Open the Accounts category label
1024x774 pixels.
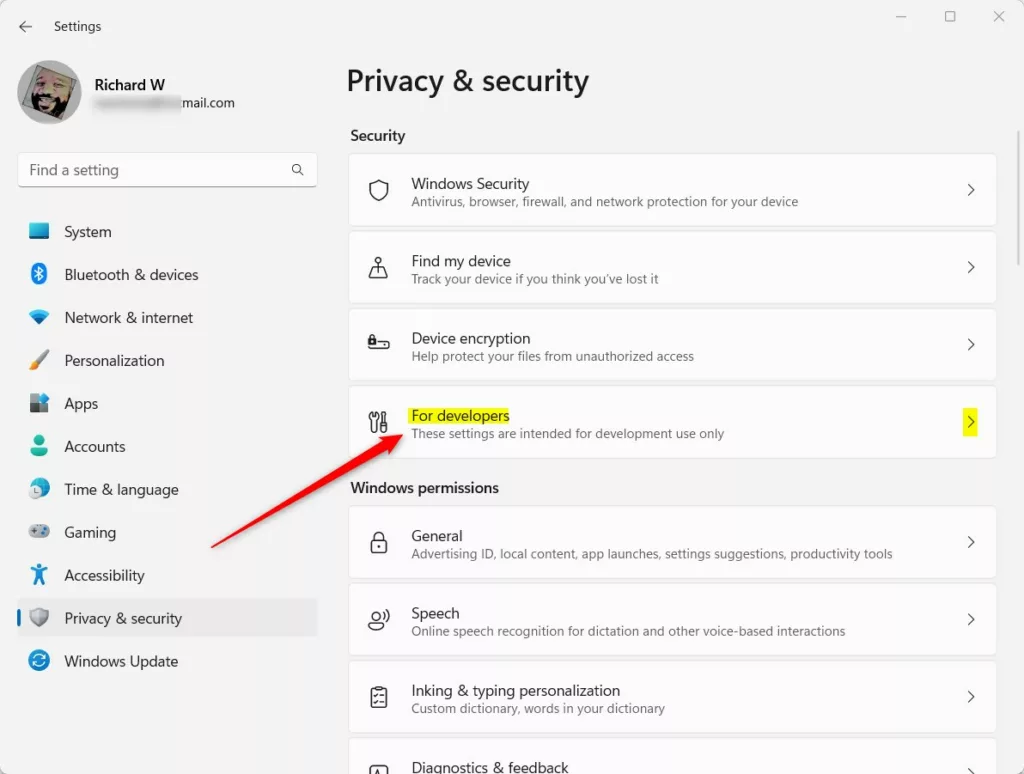[95, 447]
